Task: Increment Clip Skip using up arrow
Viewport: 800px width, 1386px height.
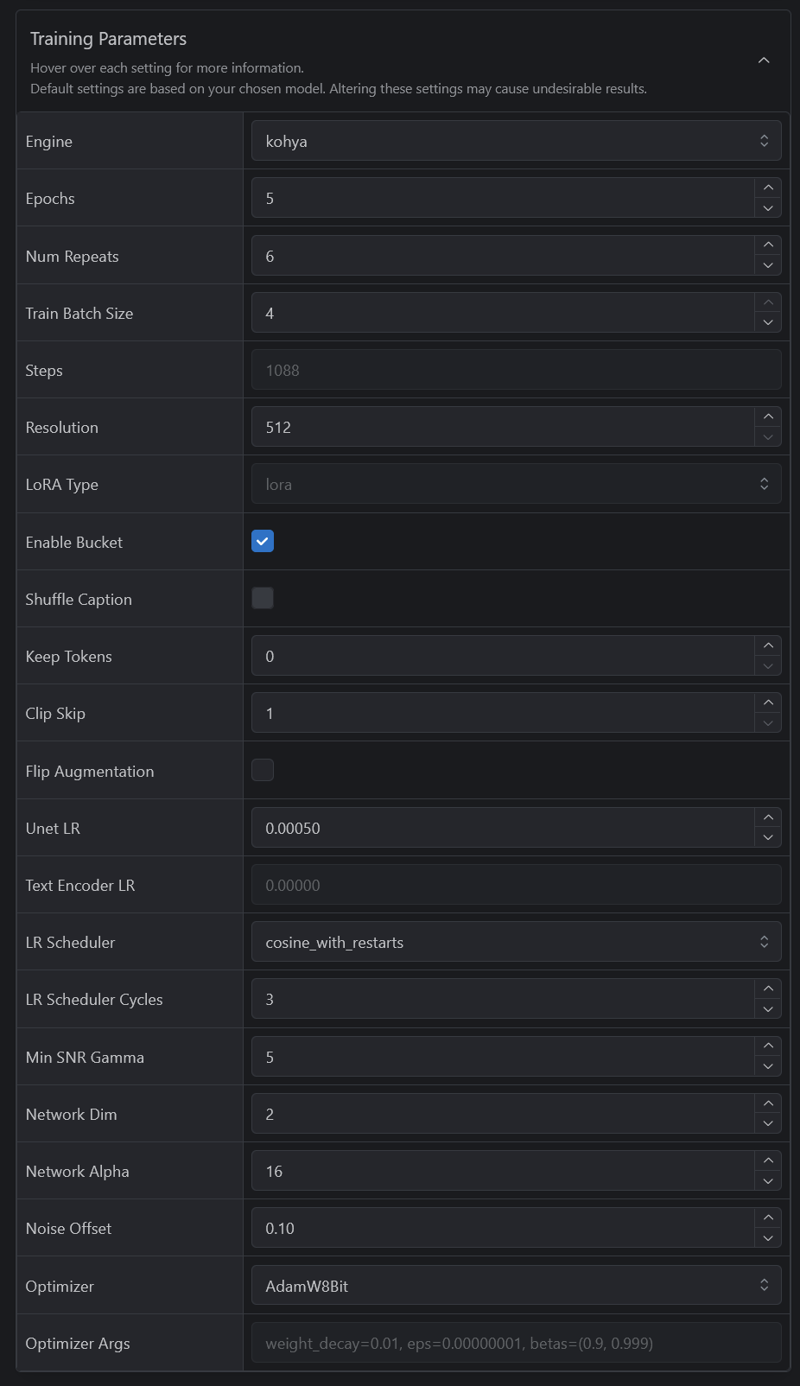Action: (767, 703)
